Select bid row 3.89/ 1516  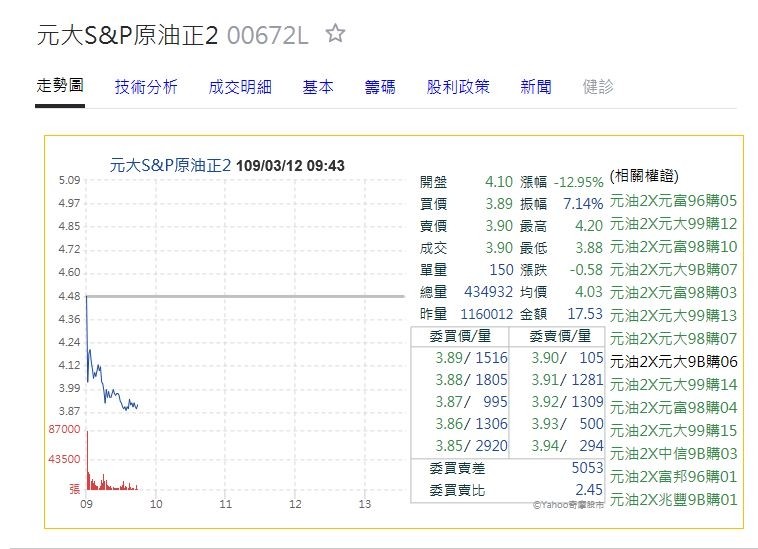click(x=471, y=358)
